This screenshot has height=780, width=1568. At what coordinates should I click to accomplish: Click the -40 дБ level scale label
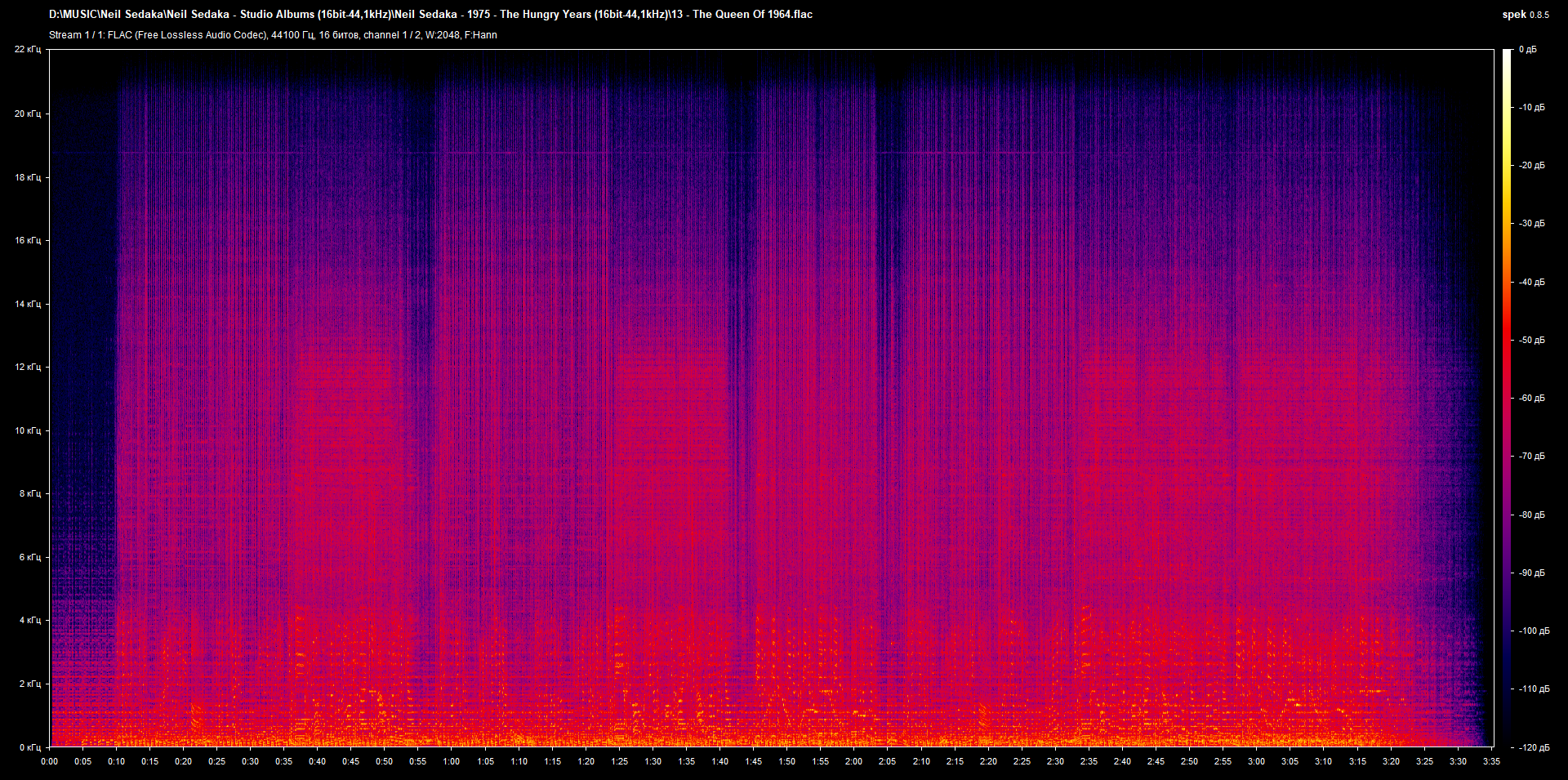click(x=1532, y=282)
